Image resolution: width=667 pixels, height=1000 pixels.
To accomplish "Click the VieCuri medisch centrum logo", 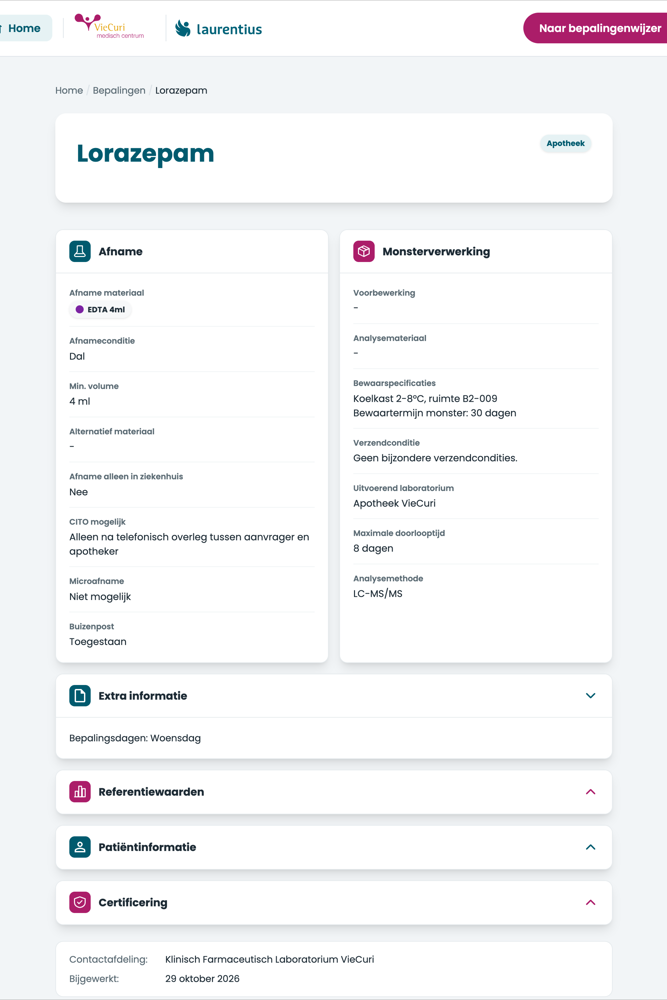I will (109, 27).
